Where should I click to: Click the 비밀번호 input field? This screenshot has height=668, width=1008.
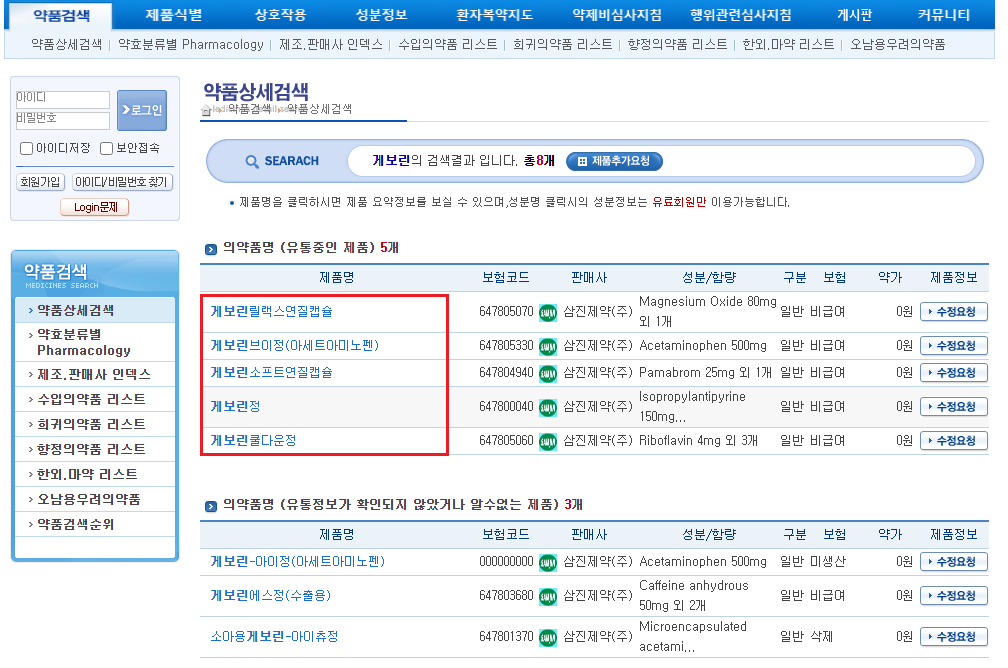tap(63, 120)
